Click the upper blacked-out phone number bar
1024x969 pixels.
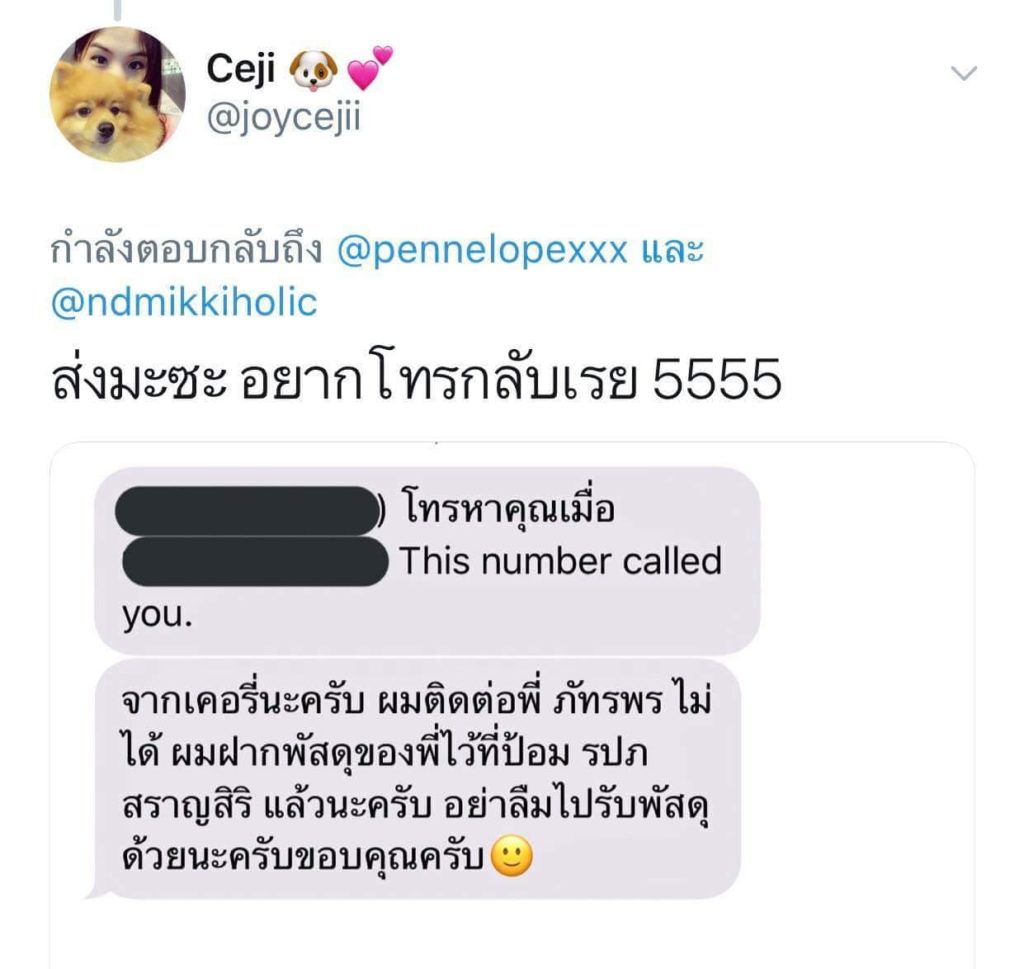(247, 510)
